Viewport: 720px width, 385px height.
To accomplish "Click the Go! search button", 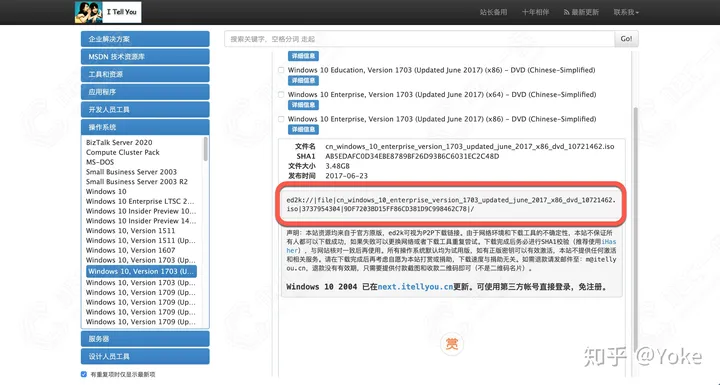I will click(x=626, y=39).
